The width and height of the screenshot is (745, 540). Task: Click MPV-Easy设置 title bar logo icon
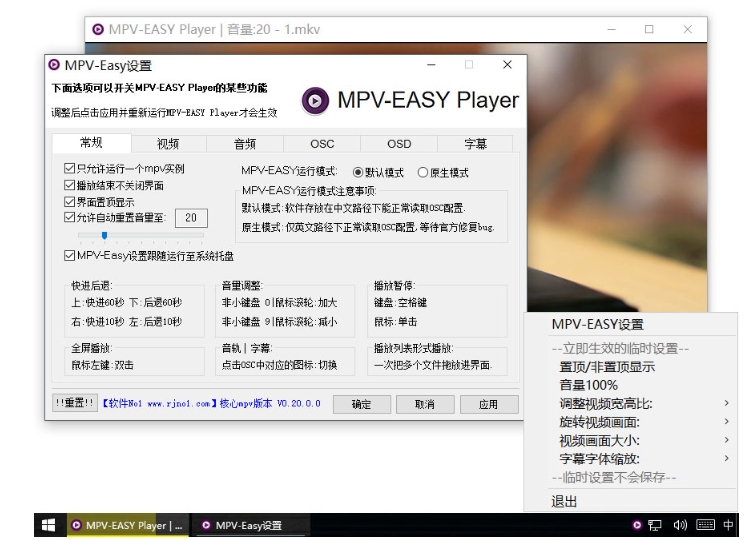[54, 65]
